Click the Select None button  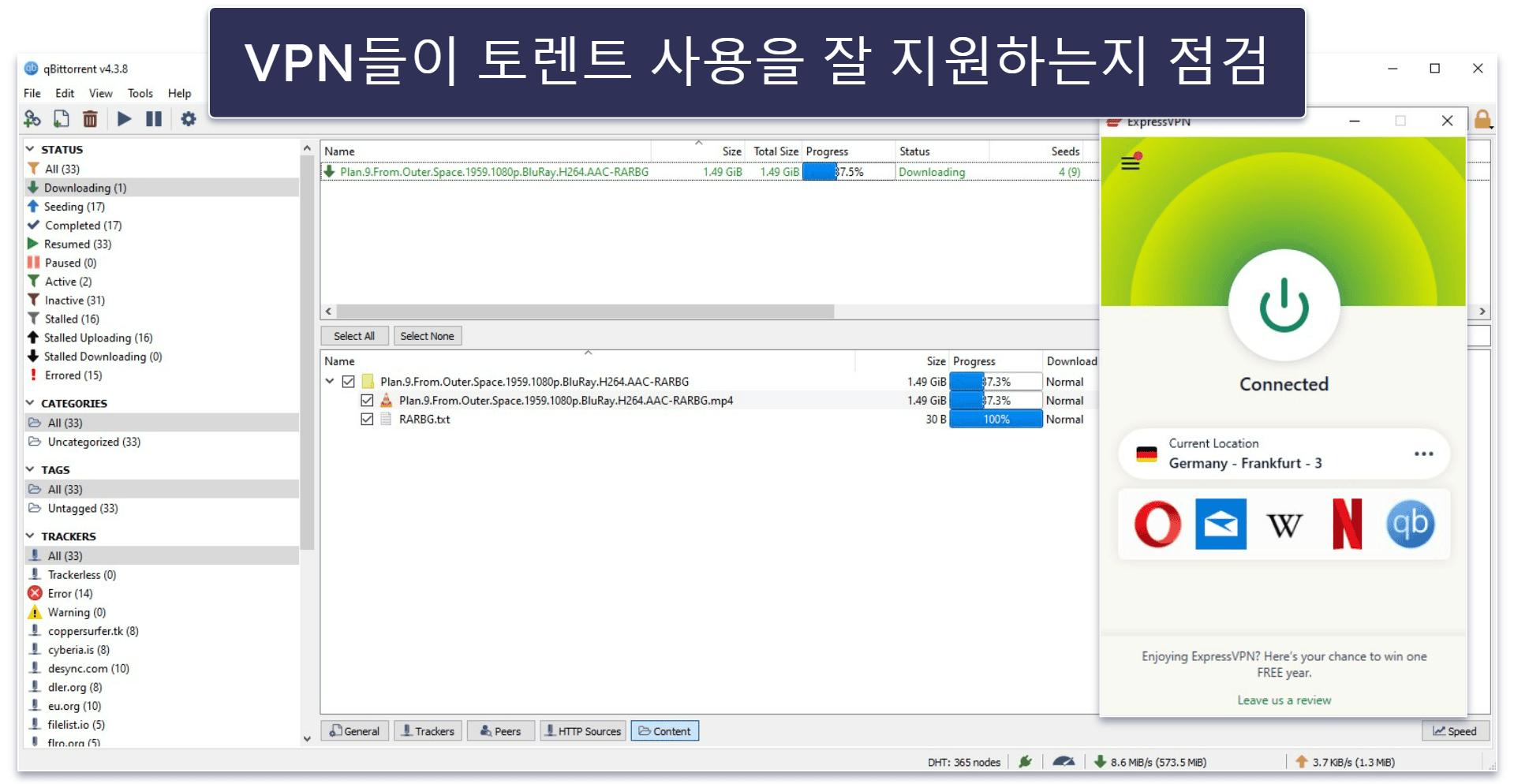pos(427,336)
